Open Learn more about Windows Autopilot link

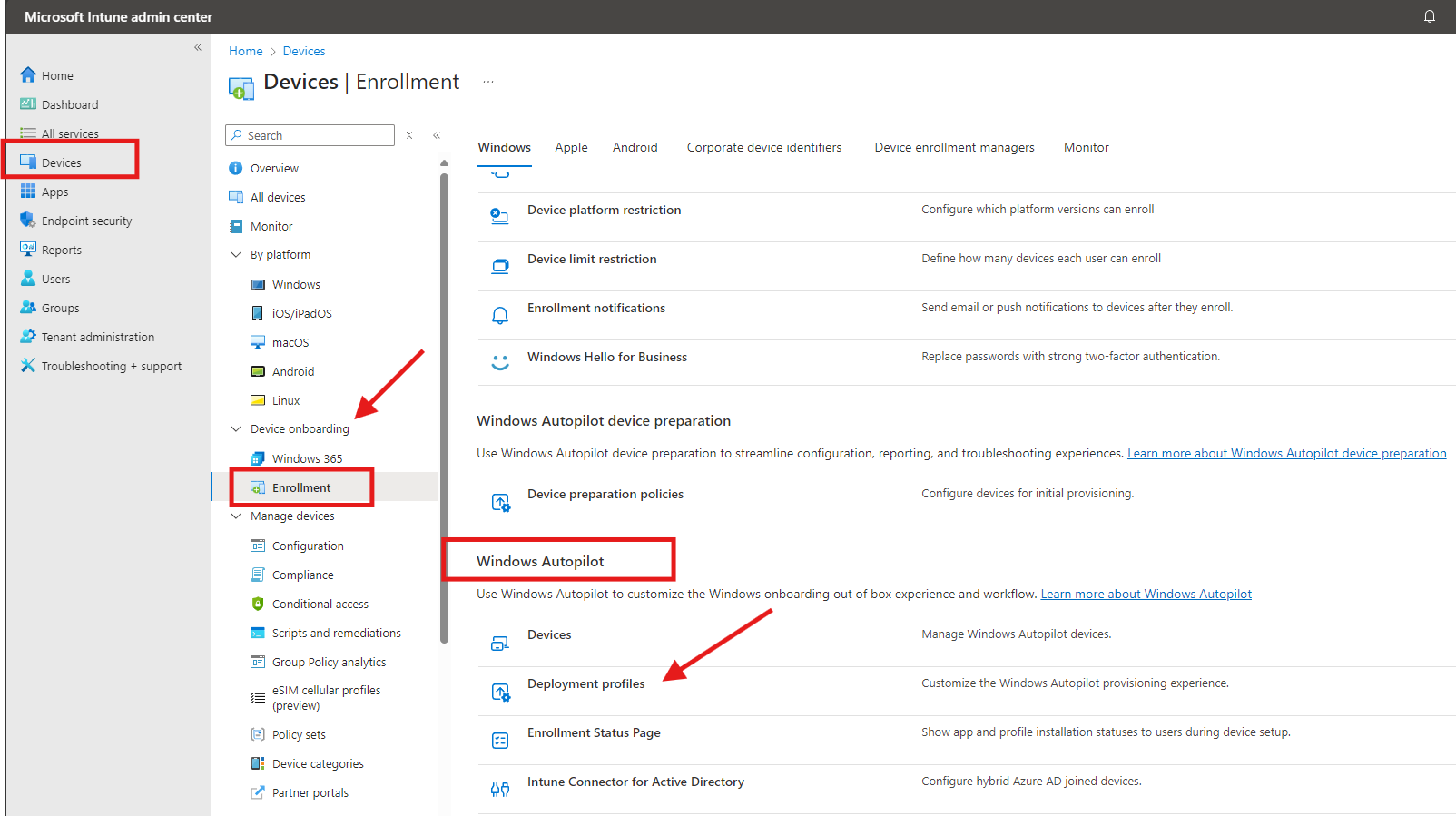click(1146, 595)
